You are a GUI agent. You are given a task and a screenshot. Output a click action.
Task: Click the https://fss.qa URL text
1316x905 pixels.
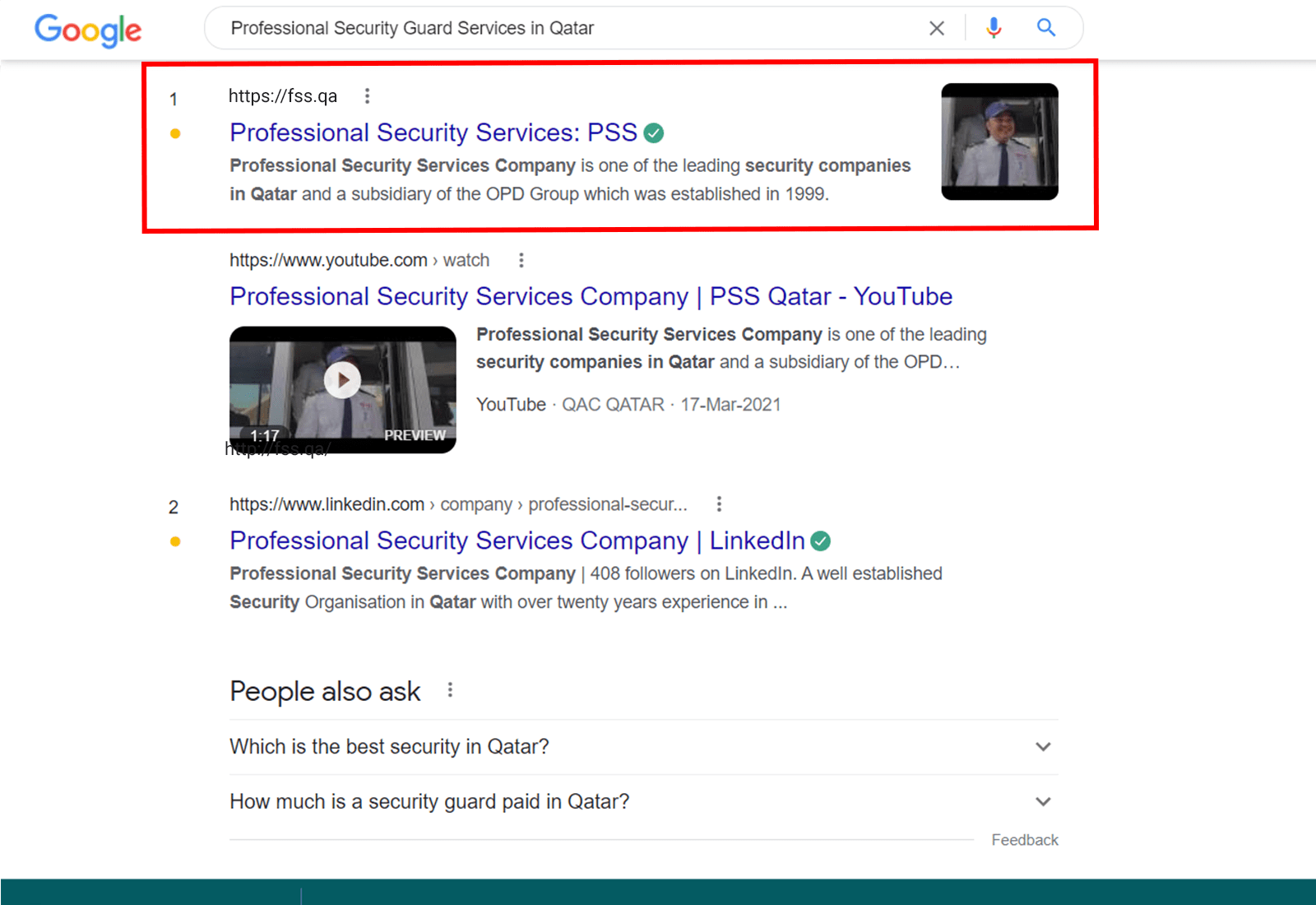pos(283,96)
